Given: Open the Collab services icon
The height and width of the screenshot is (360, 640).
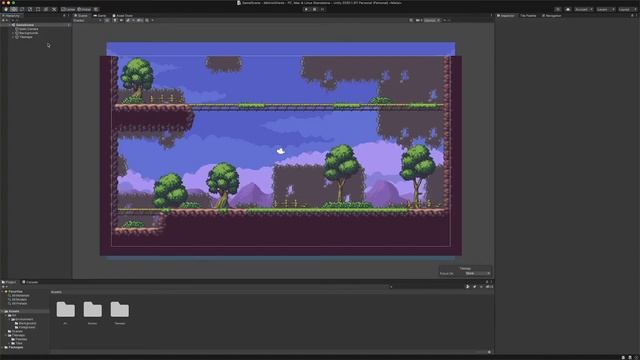Looking at the screenshot, I should coord(558,9).
